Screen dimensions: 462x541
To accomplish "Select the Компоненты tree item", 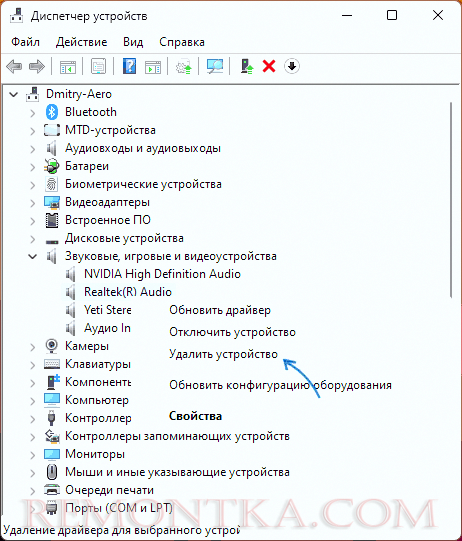I will (98, 382).
